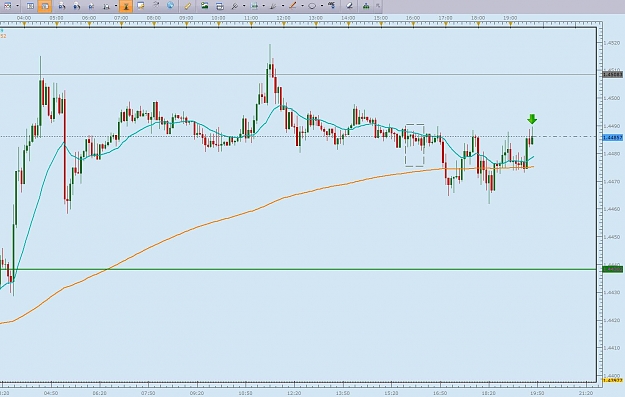This screenshot has width=625, height=397.
Task: Click the 1.4470 price axis label
Action: pos(612,181)
